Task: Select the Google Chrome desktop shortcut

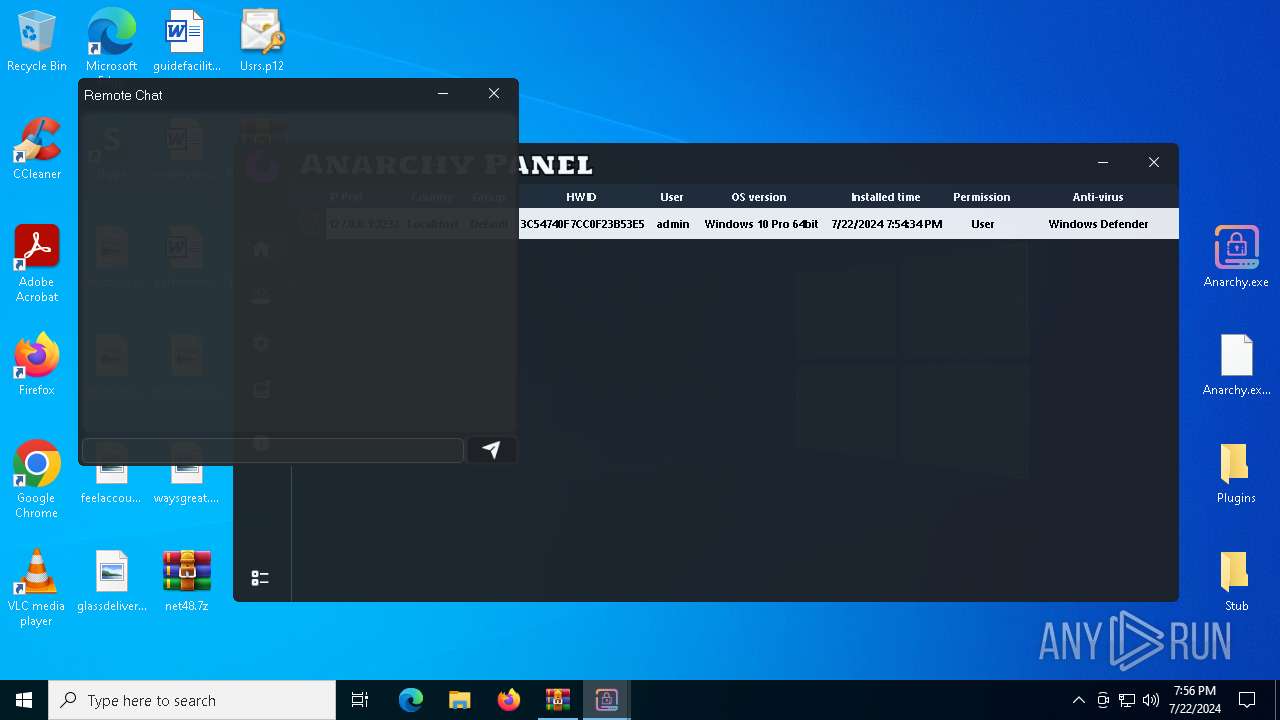Action: tap(37, 479)
